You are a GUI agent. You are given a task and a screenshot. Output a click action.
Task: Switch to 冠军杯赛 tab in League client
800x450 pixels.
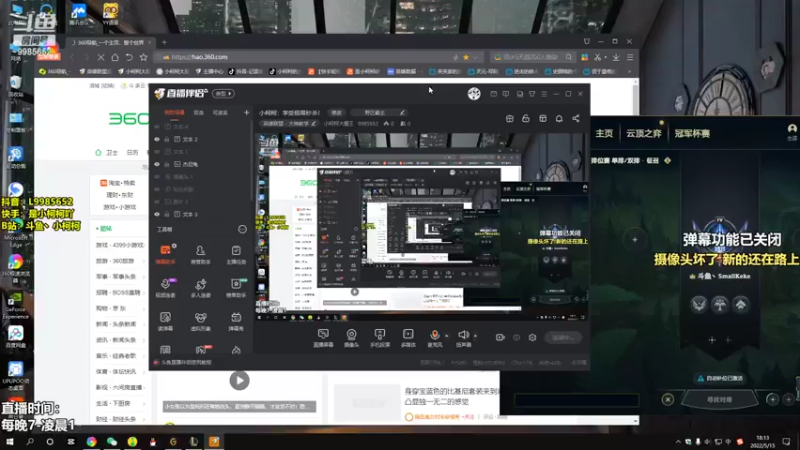point(692,134)
